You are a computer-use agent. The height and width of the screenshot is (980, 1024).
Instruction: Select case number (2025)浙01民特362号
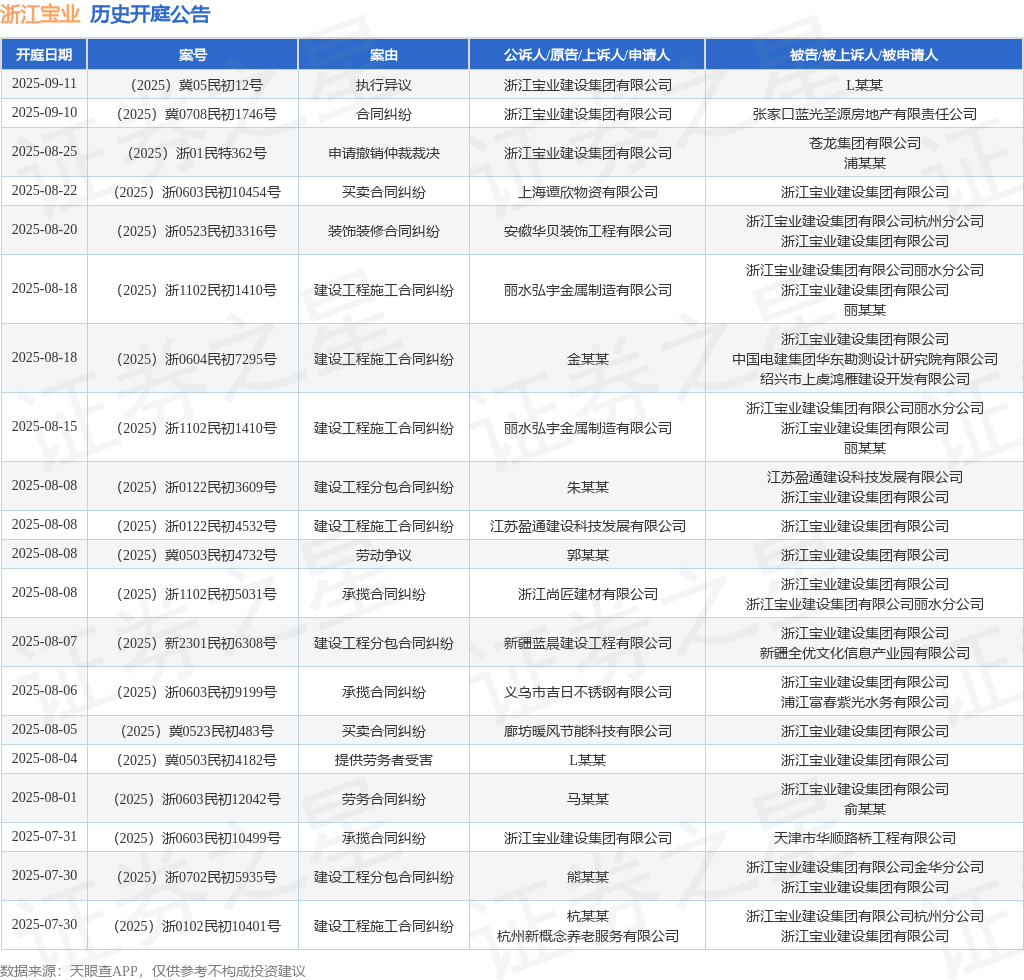(x=197, y=153)
